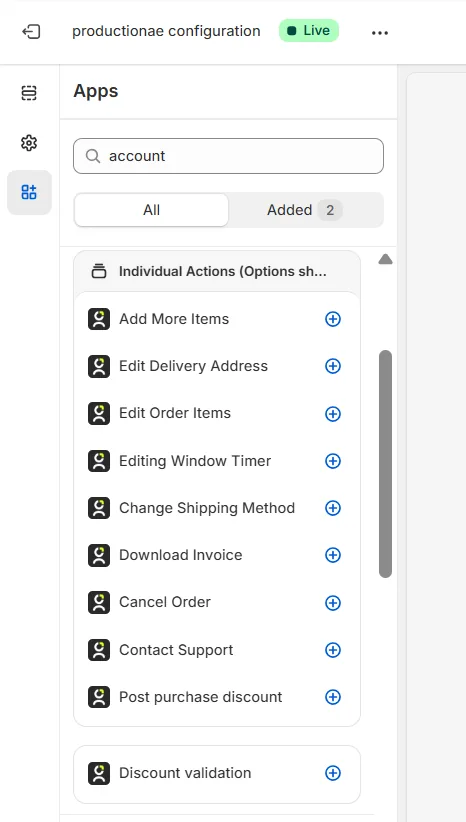
Task: Switch to the Added tab
Action: coord(305,210)
